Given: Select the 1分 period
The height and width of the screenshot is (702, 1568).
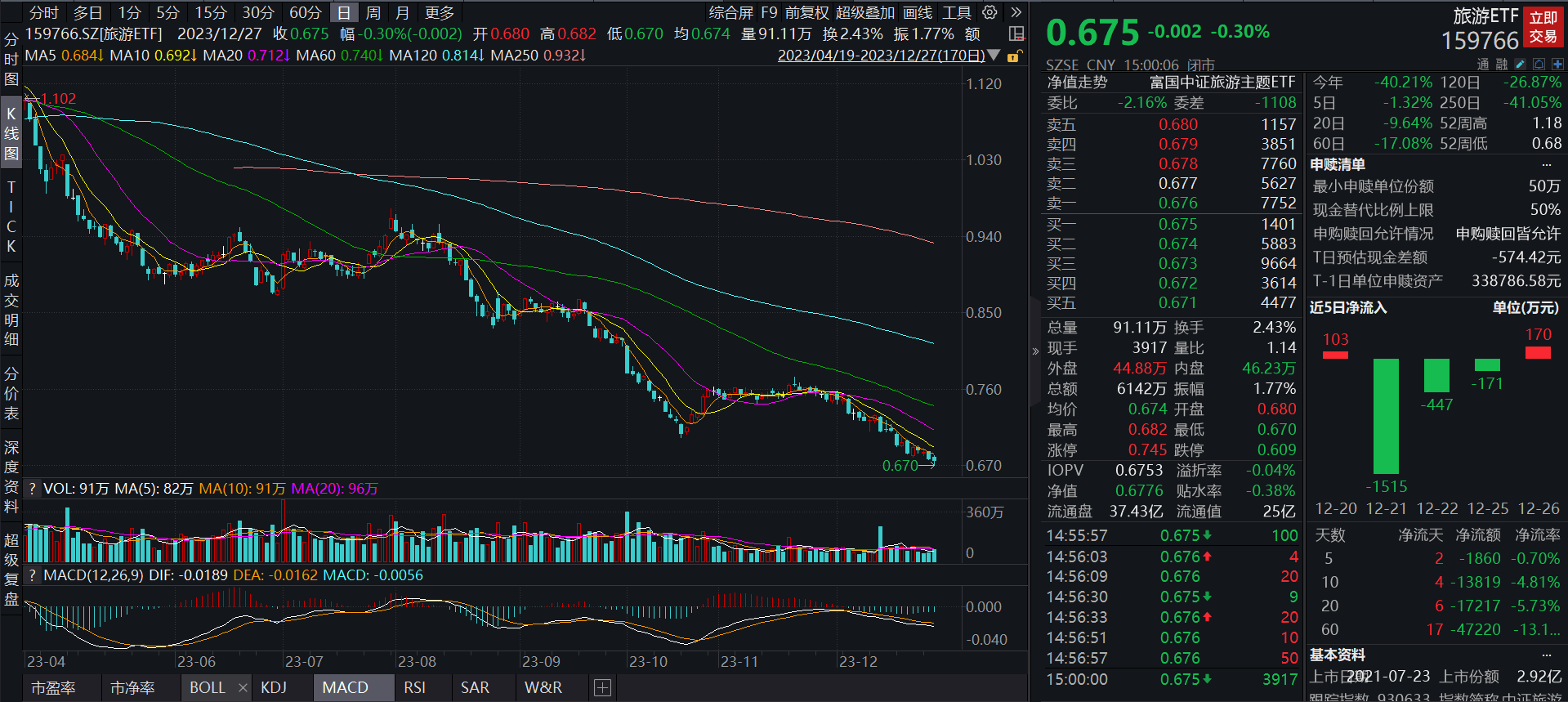Looking at the screenshot, I should coord(129,12).
